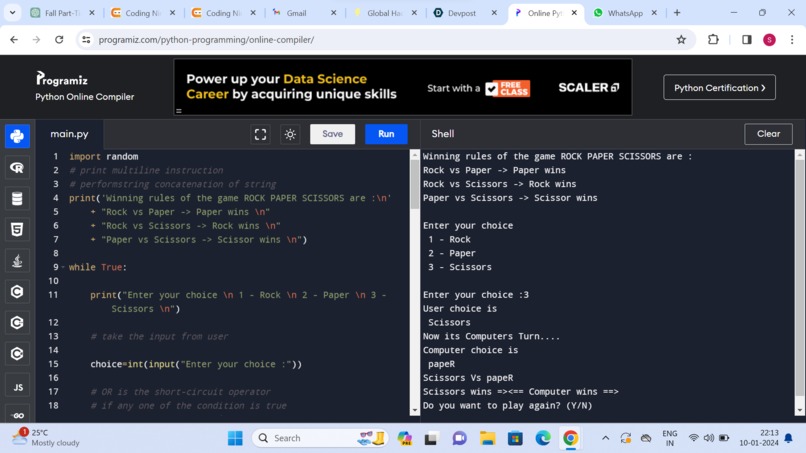This screenshot has width=806, height=453.
Task: Go back in browser history
Action: 14,40
